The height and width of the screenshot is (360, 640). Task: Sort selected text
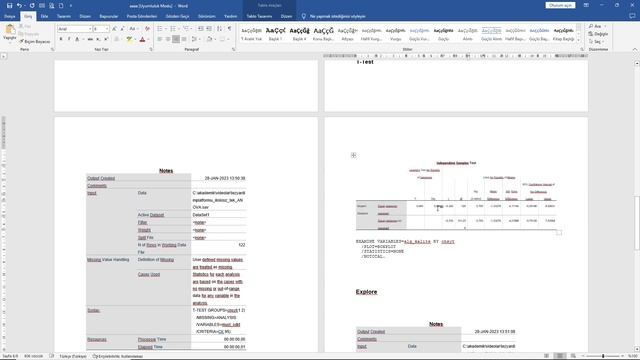tap(220, 29)
